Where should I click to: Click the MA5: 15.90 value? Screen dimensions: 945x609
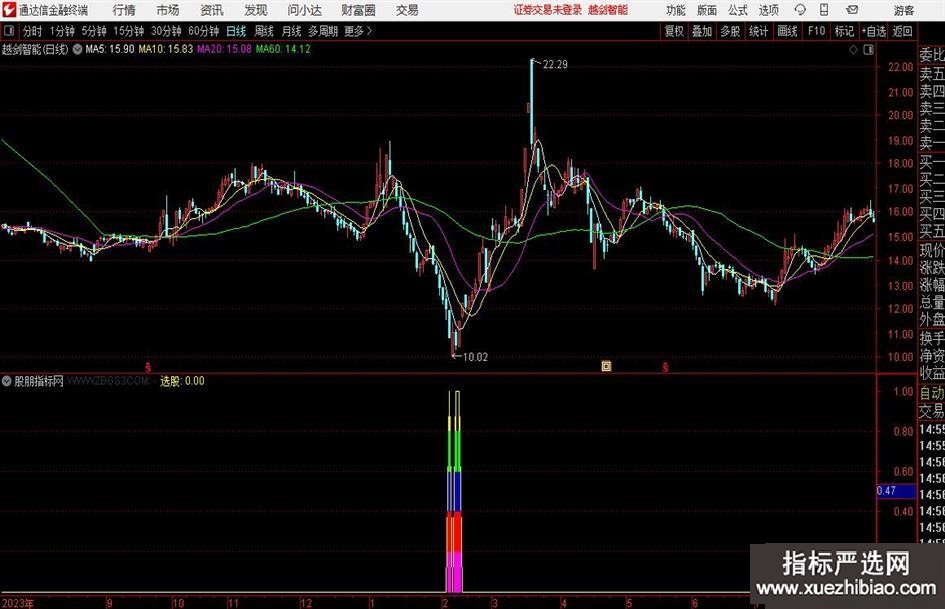tap(110, 49)
